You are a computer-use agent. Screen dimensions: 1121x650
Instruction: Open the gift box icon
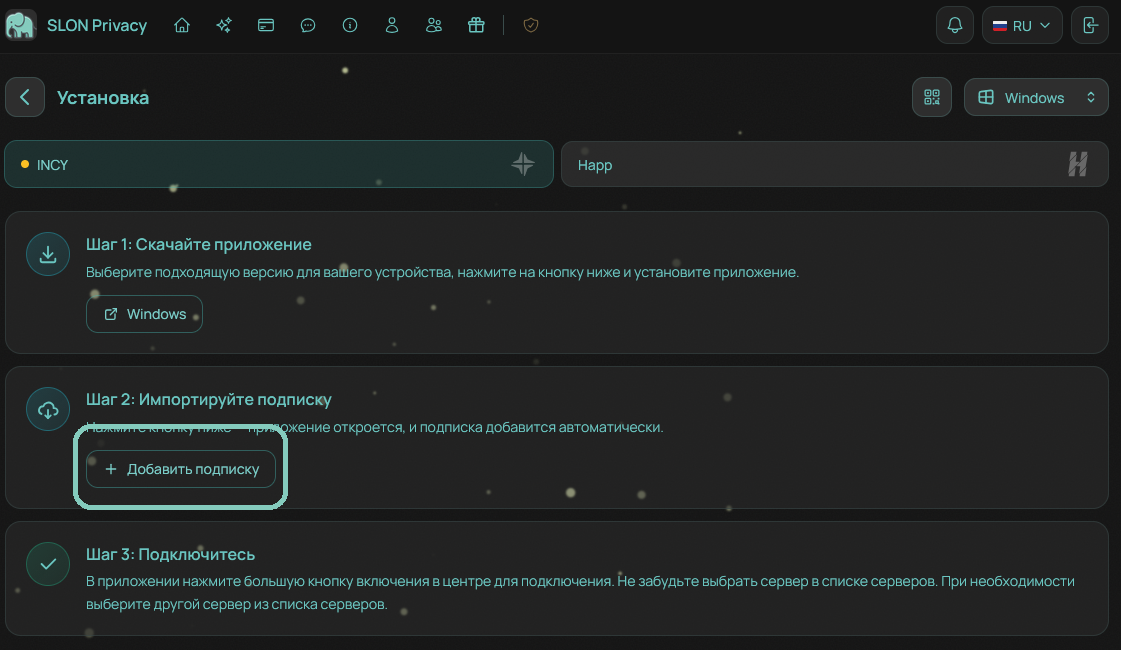(x=476, y=25)
